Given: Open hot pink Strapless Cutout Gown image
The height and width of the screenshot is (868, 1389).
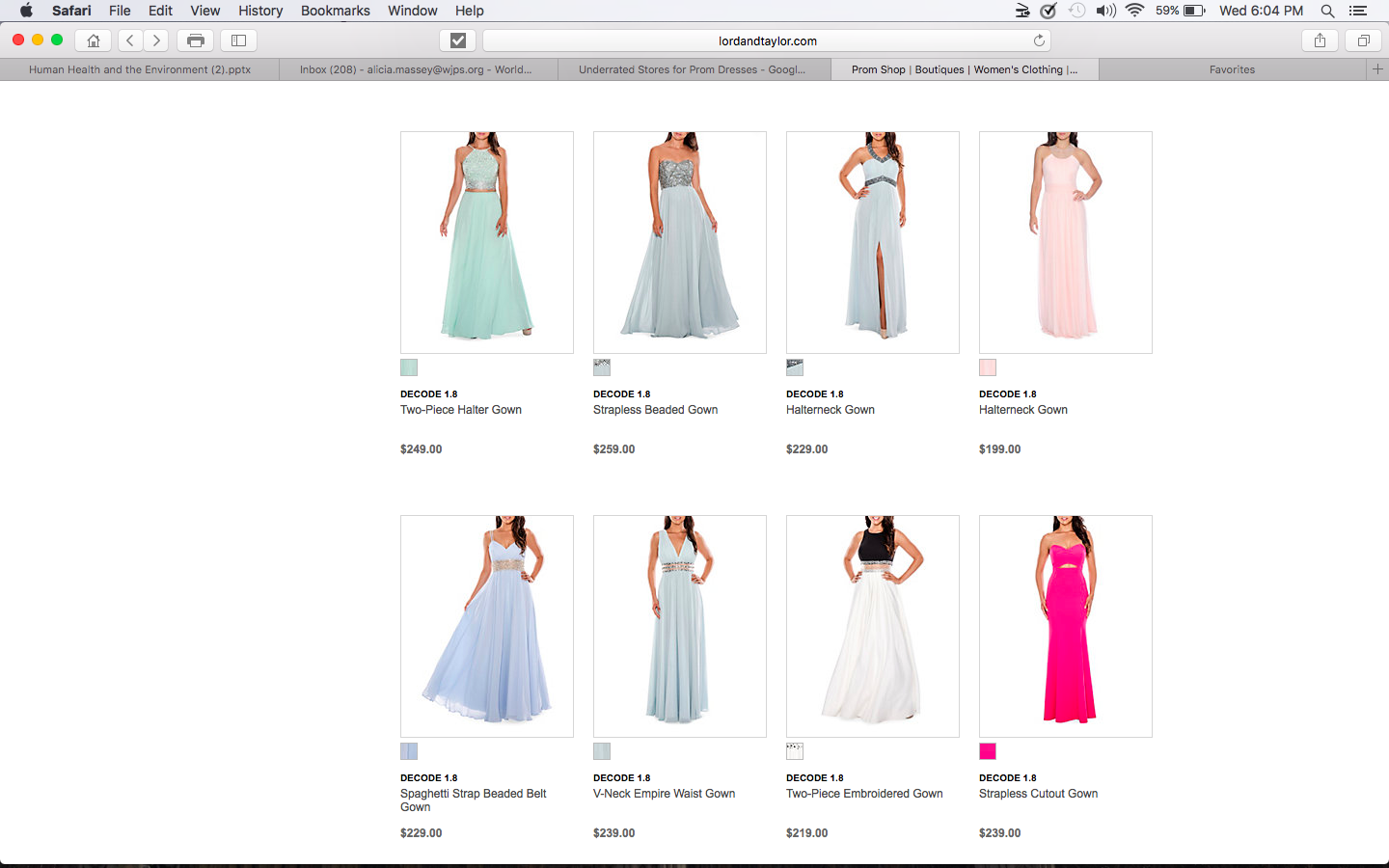Looking at the screenshot, I should tap(1066, 626).
